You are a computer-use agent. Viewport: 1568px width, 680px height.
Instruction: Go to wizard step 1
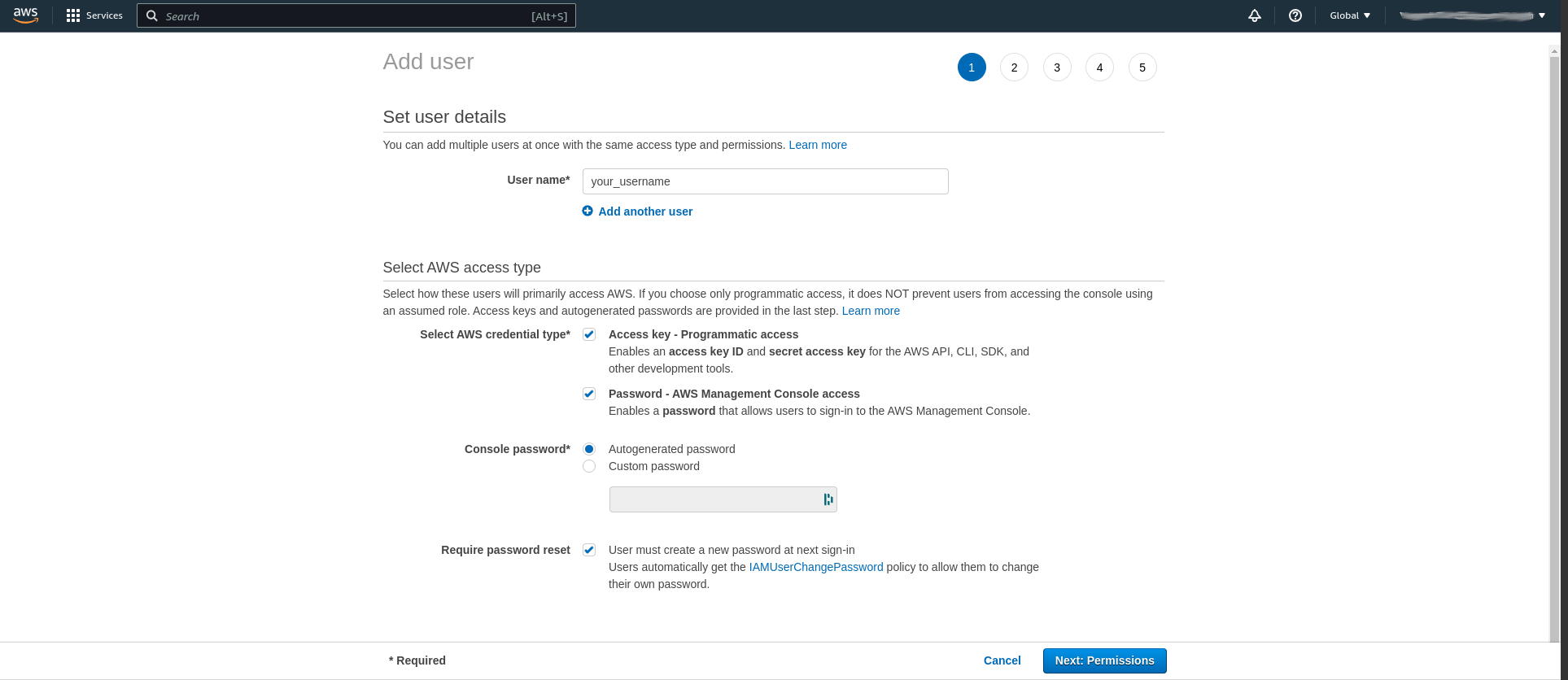click(972, 68)
